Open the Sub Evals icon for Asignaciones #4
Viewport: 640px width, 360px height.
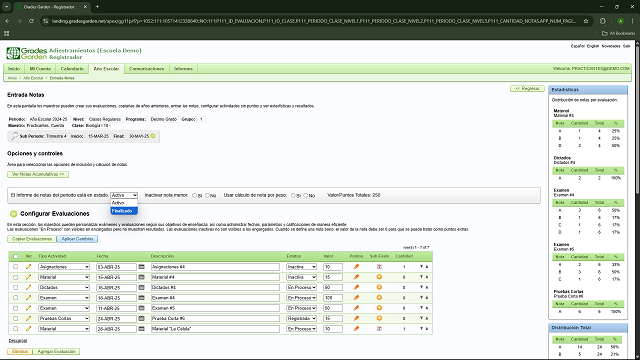pos(379,267)
